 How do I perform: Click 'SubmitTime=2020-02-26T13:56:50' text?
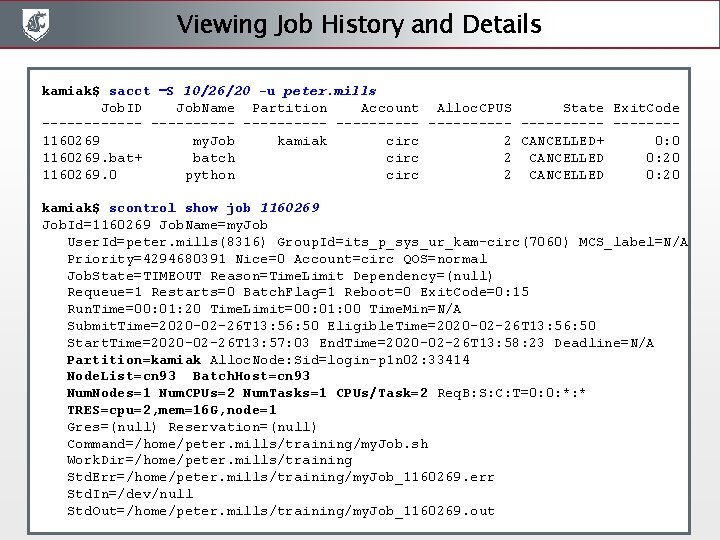(x=193, y=326)
